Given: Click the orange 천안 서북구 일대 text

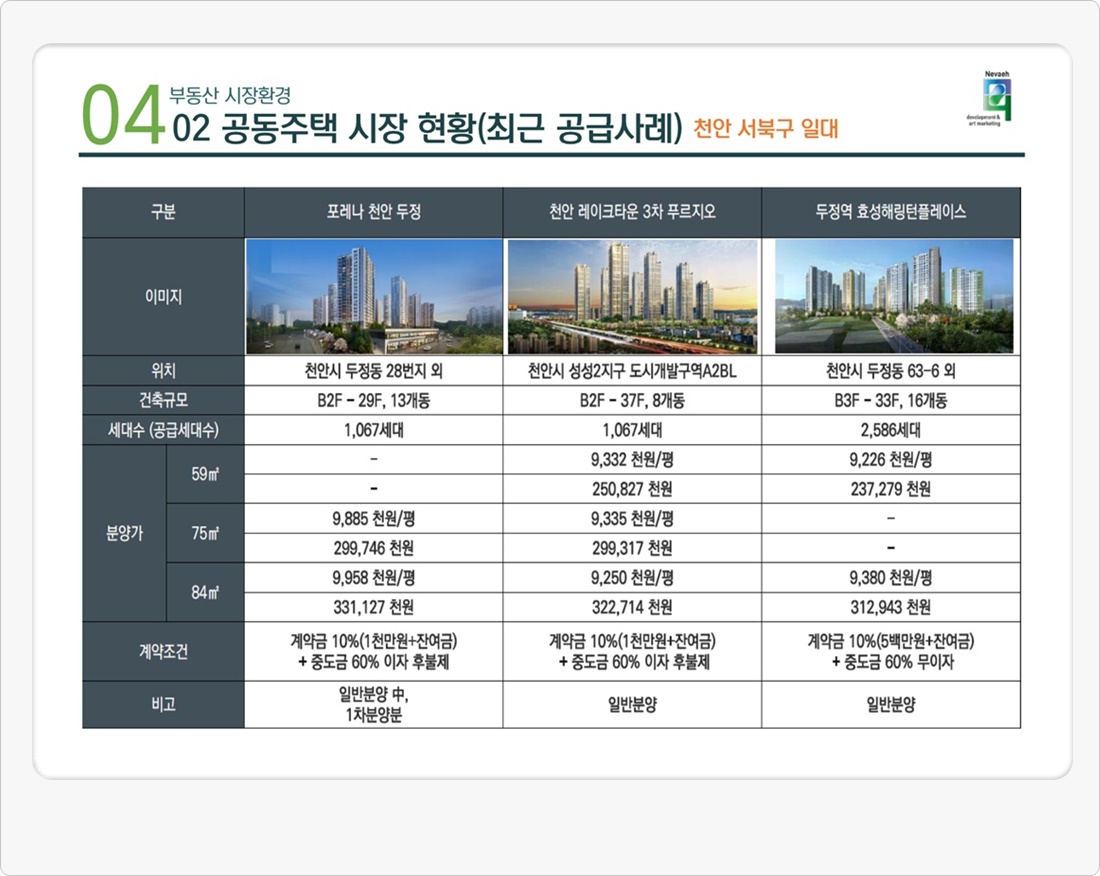Looking at the screenshot, I should pyautogui.click(x=765, y=128).
